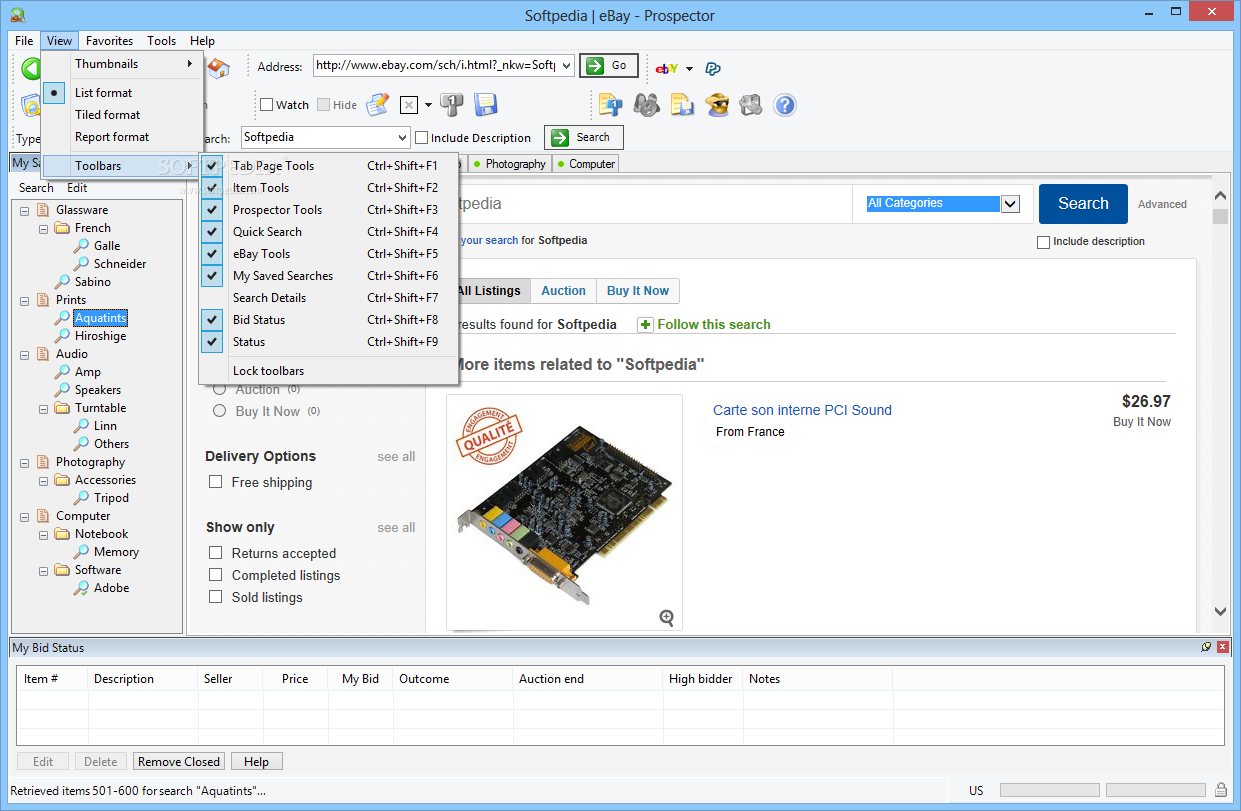
Task: Open Carte son interne PCI Sound listing
Action: point(802,410)
